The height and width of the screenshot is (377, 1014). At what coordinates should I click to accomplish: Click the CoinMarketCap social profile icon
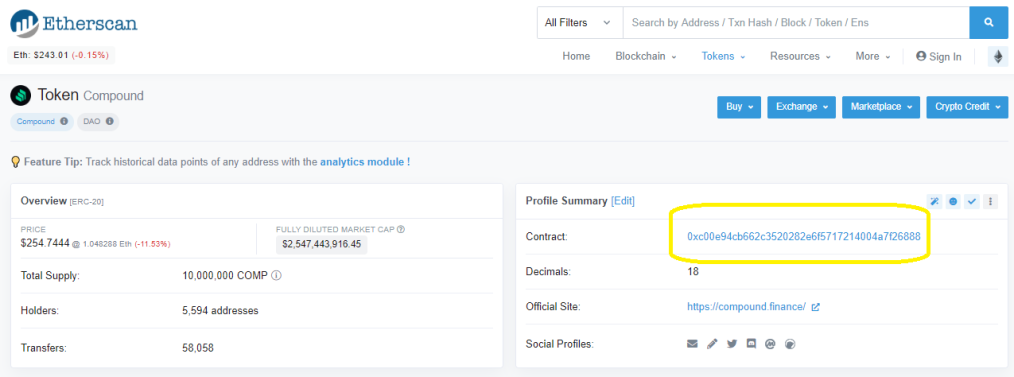point(770,344)
